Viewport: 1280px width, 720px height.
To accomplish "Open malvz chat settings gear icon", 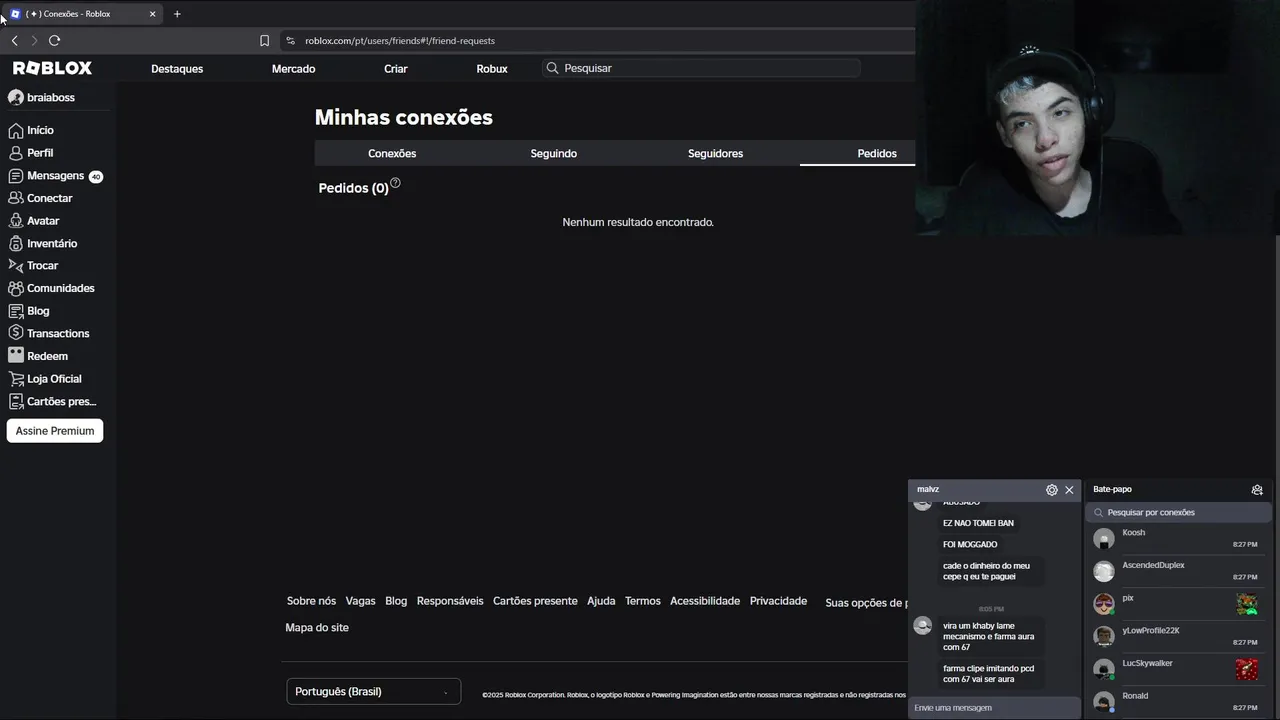I will [x=1051, y=490].
